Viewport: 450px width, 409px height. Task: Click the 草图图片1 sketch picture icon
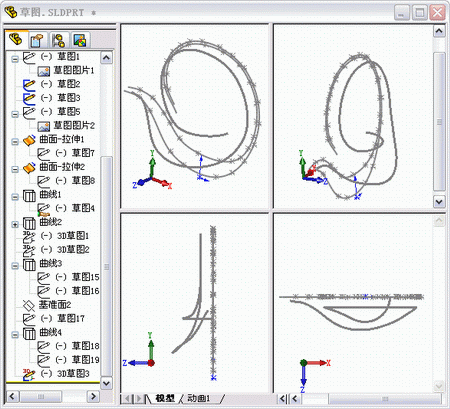pyautogui.click(x=43, y=71)
